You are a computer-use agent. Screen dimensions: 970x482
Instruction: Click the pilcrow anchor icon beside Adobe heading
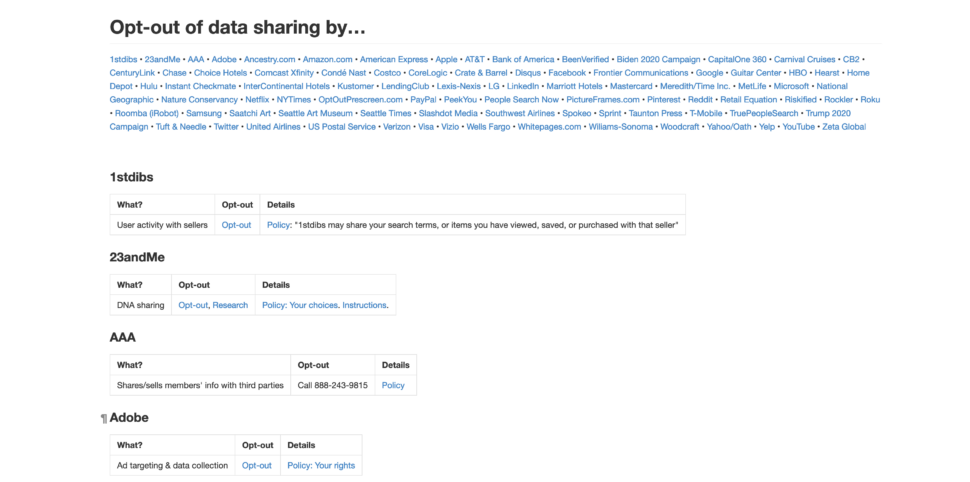[104, 419]
